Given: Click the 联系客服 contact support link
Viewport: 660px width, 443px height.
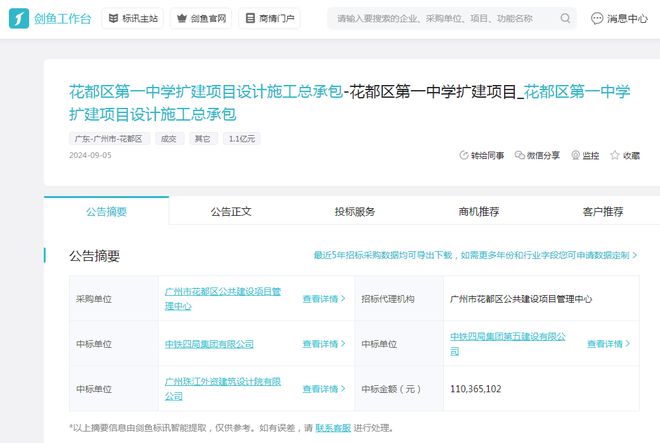Looking at the screenshot, I should pyautogui.click(x=333, y=428).
